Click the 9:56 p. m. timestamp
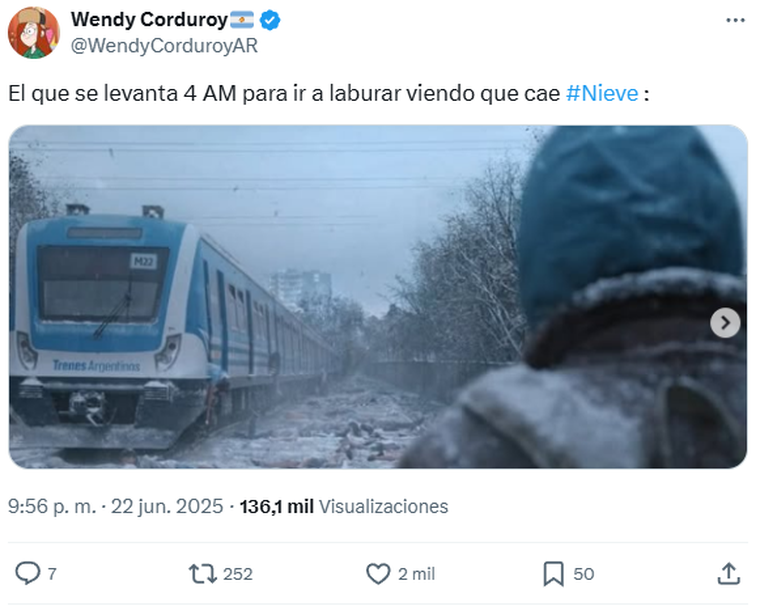Screen dimensions: 760x606 coord(52,507)
